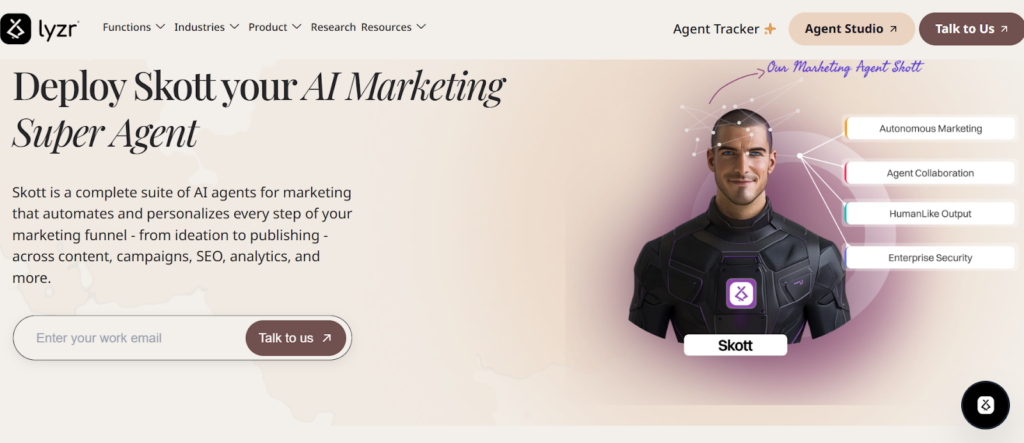Click the lyzr logo icon
Viewport: 1024px width, 443px height.
[x=15, y=29]
